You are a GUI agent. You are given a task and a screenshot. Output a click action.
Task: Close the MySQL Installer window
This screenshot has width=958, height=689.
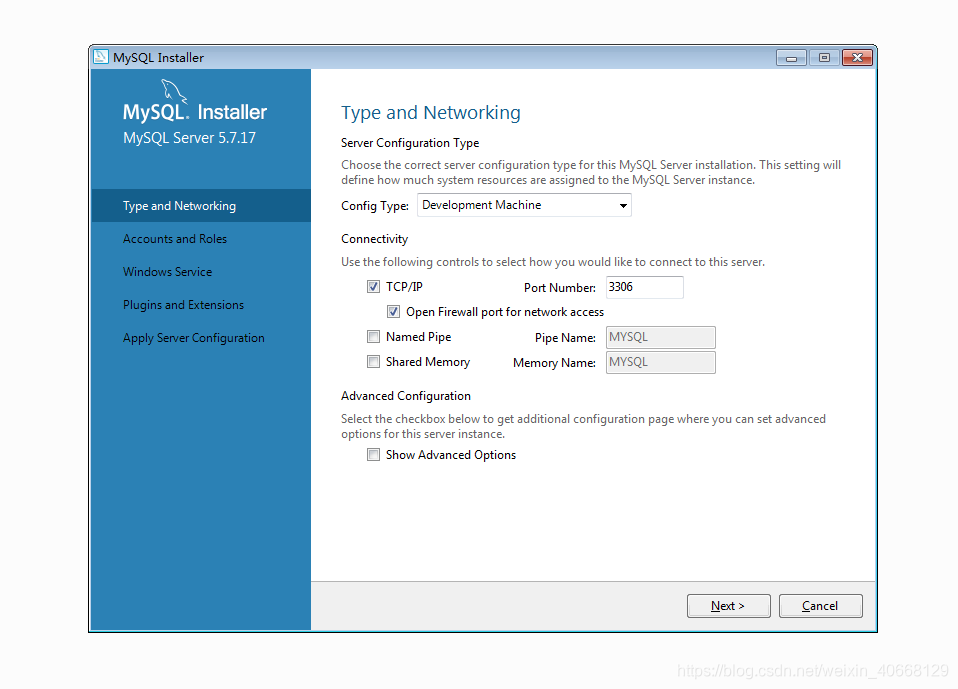[x=857, y=57]
